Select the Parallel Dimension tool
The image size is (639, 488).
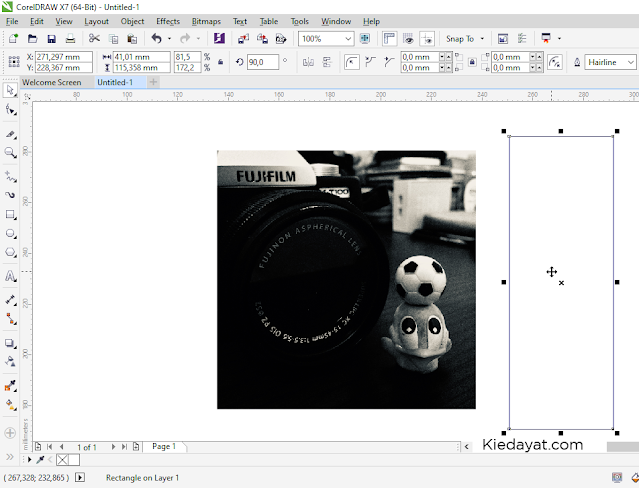(10, 300)
